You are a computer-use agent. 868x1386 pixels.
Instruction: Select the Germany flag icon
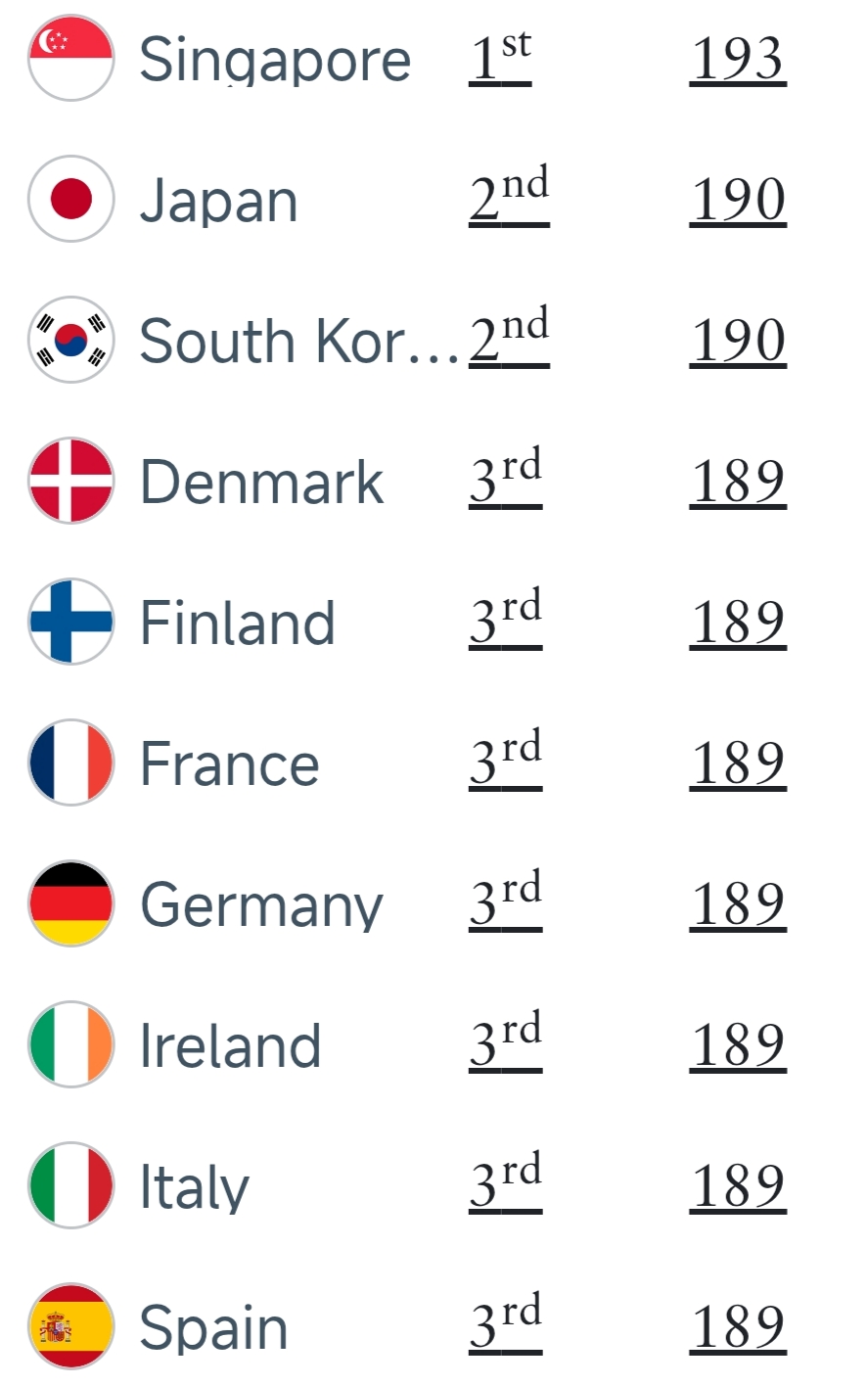click(x=71, y=903)
